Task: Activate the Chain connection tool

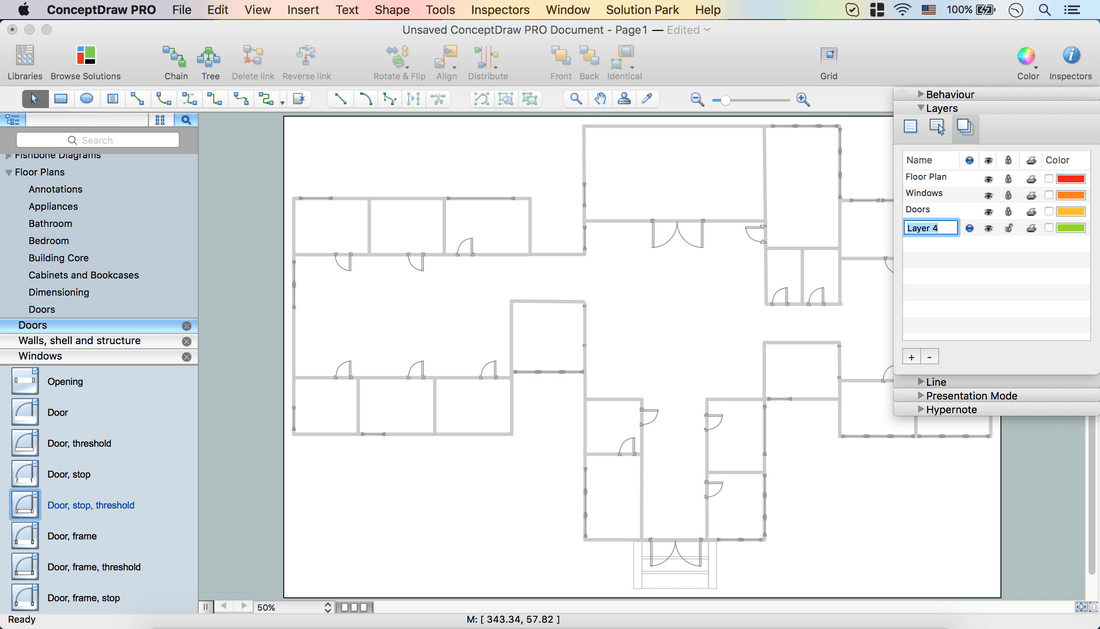Action: click(176, 61)
